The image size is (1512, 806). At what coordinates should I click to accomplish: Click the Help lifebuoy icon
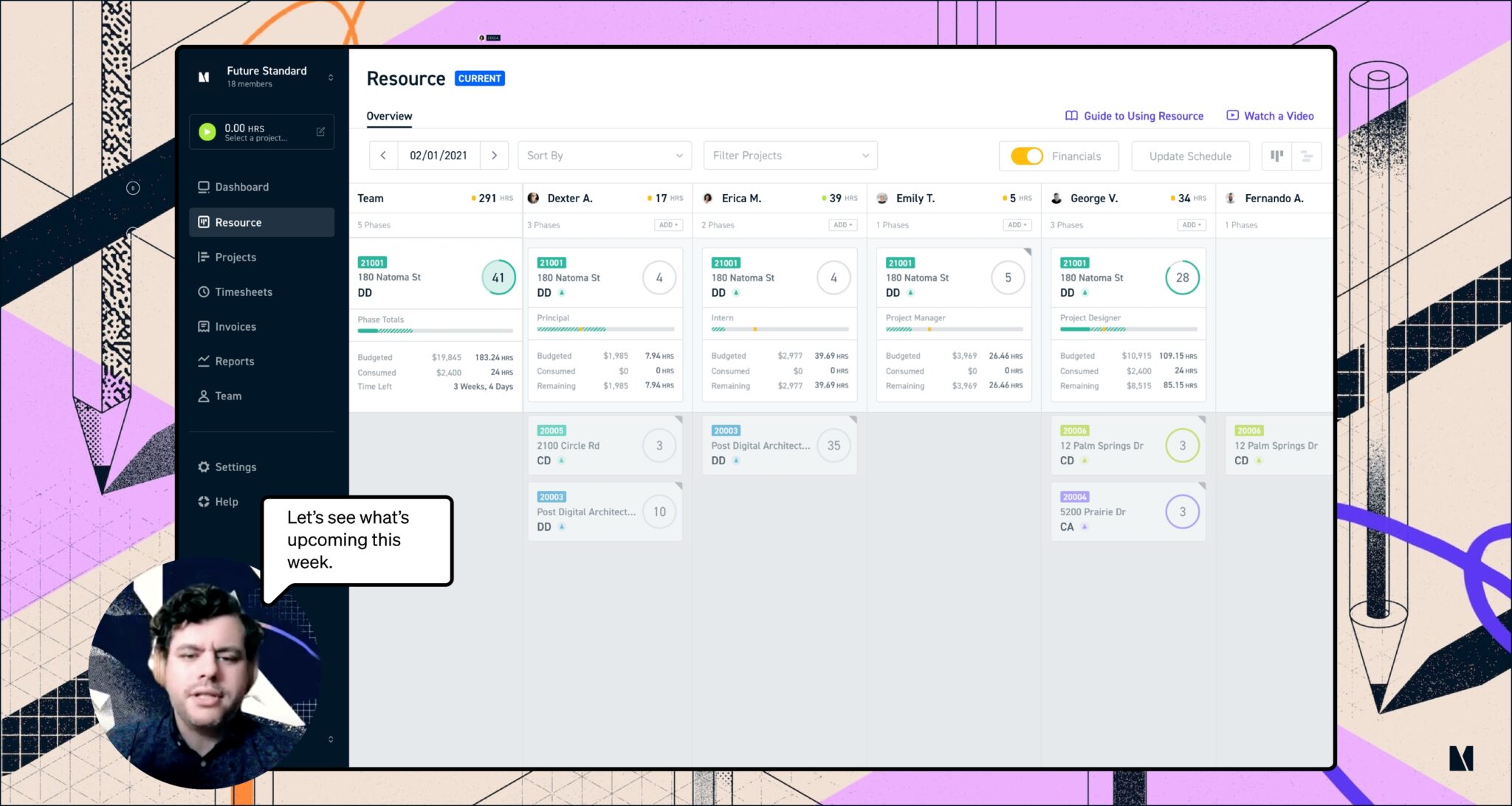204,502
